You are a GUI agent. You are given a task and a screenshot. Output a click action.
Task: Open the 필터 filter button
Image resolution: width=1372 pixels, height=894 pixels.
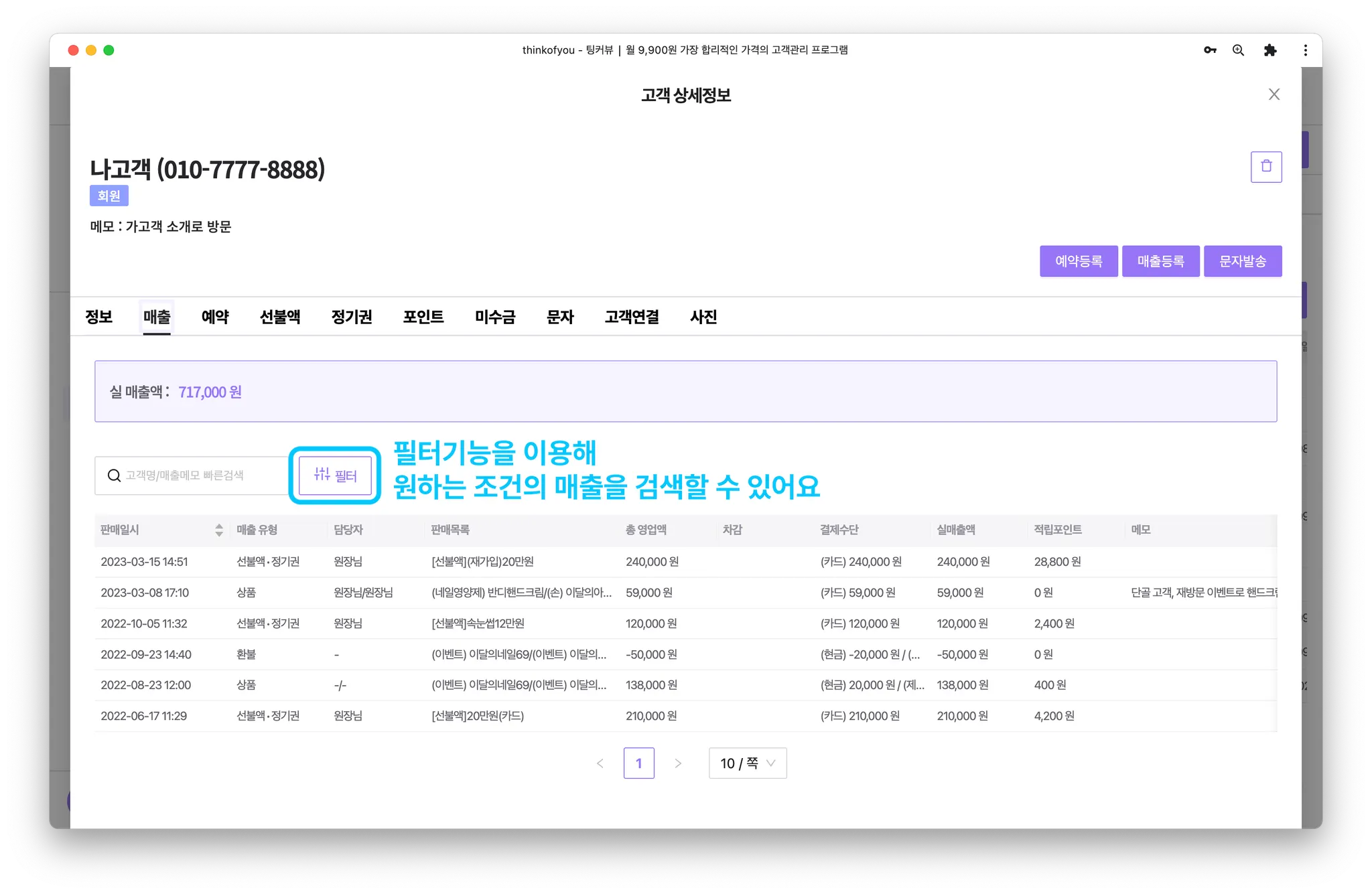tap(335, 475)
